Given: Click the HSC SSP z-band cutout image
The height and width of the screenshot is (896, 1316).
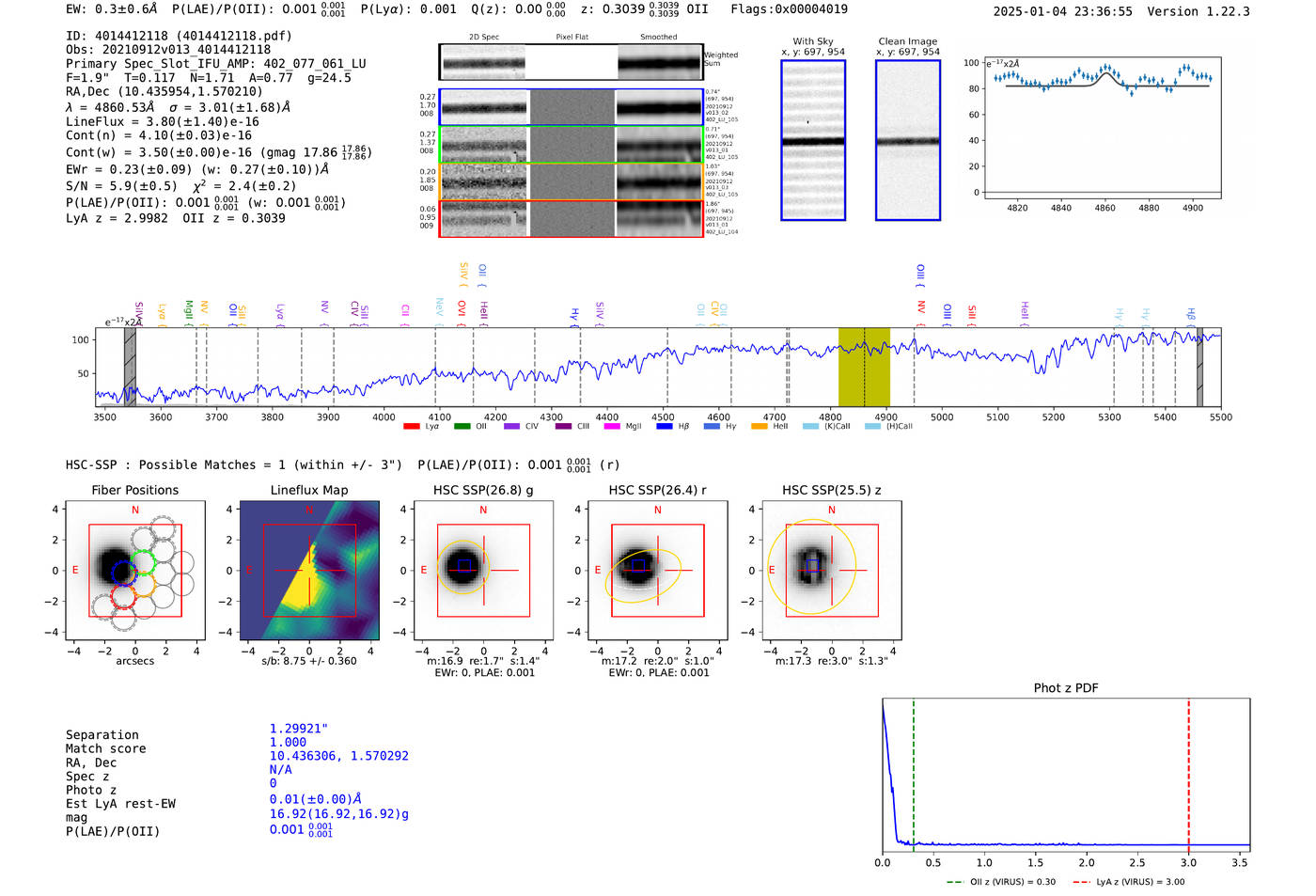Looking at the screenshot, I should click(x=831, y=571).
